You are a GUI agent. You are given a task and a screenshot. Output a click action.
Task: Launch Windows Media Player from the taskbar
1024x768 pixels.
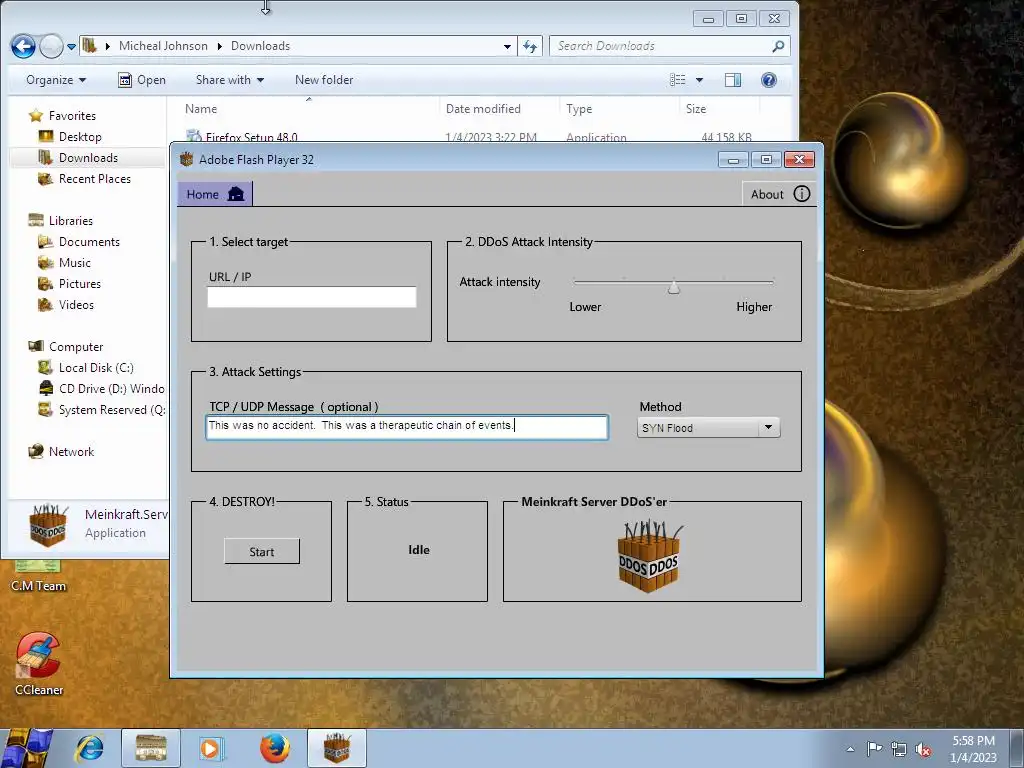pyautogui.click(x=211, y=748)
